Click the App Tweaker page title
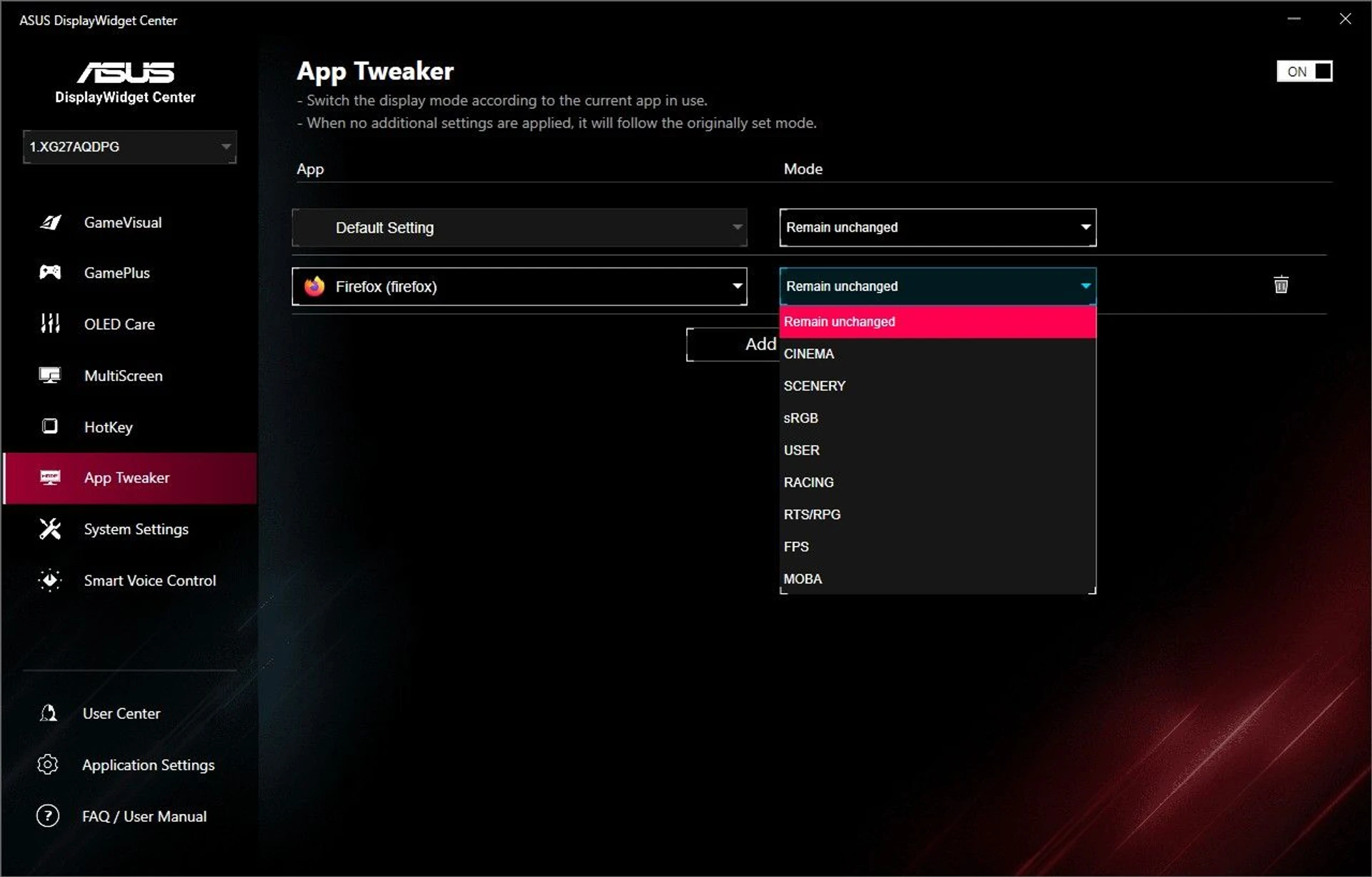 [375, 71]
